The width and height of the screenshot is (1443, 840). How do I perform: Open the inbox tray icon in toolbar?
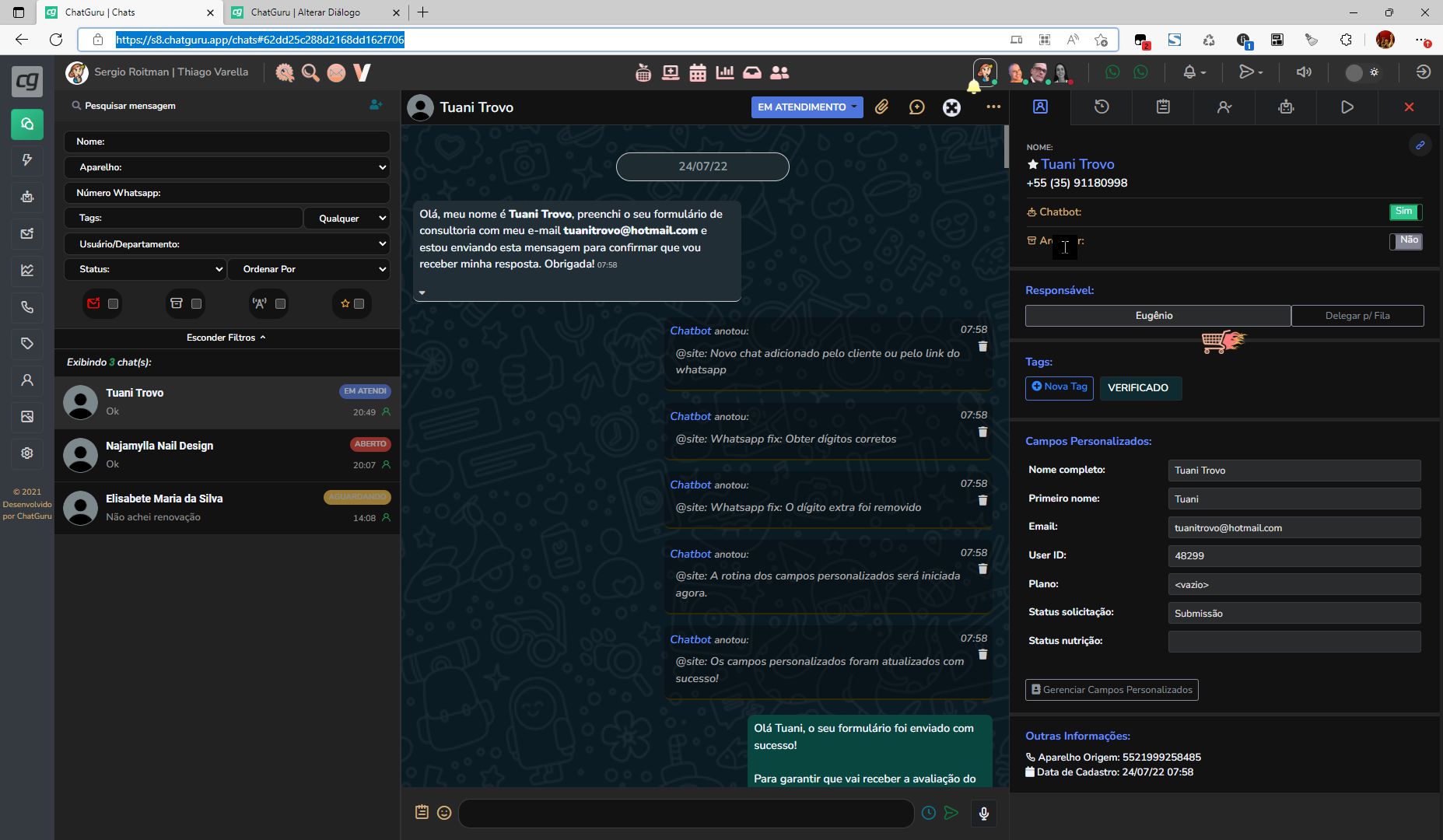[752, 72]
